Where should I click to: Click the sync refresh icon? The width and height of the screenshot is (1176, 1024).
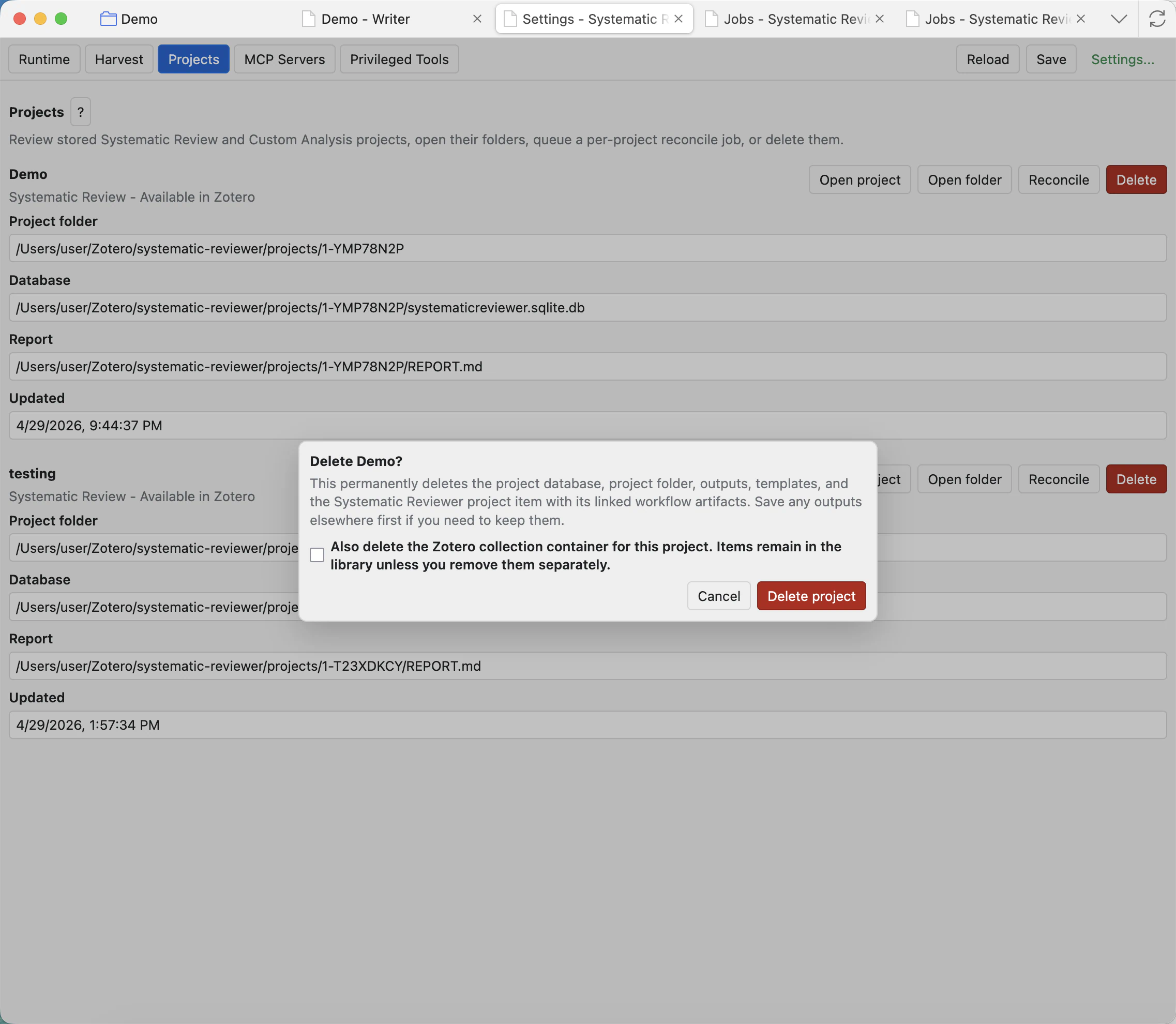point(1156,19)
